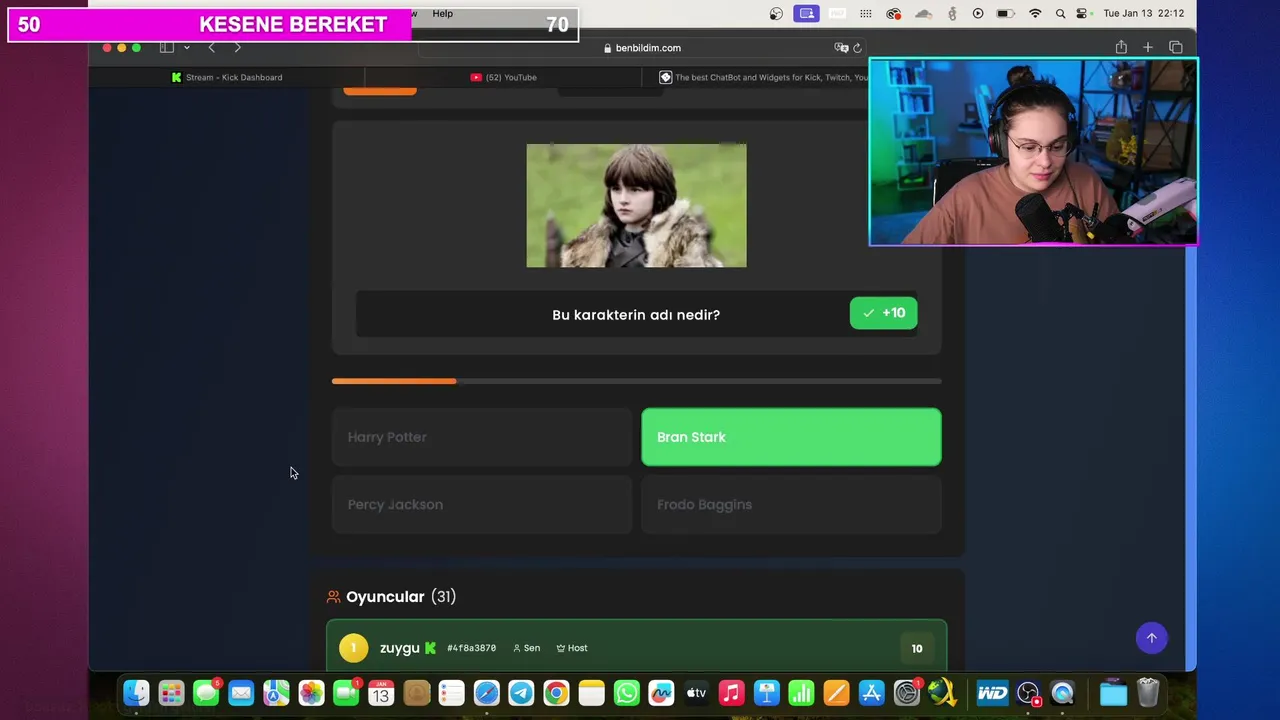Viewport: 1280px width, 720px height.
Task: Toggle the Safari sidebar icon
Action: pos(167,47)
